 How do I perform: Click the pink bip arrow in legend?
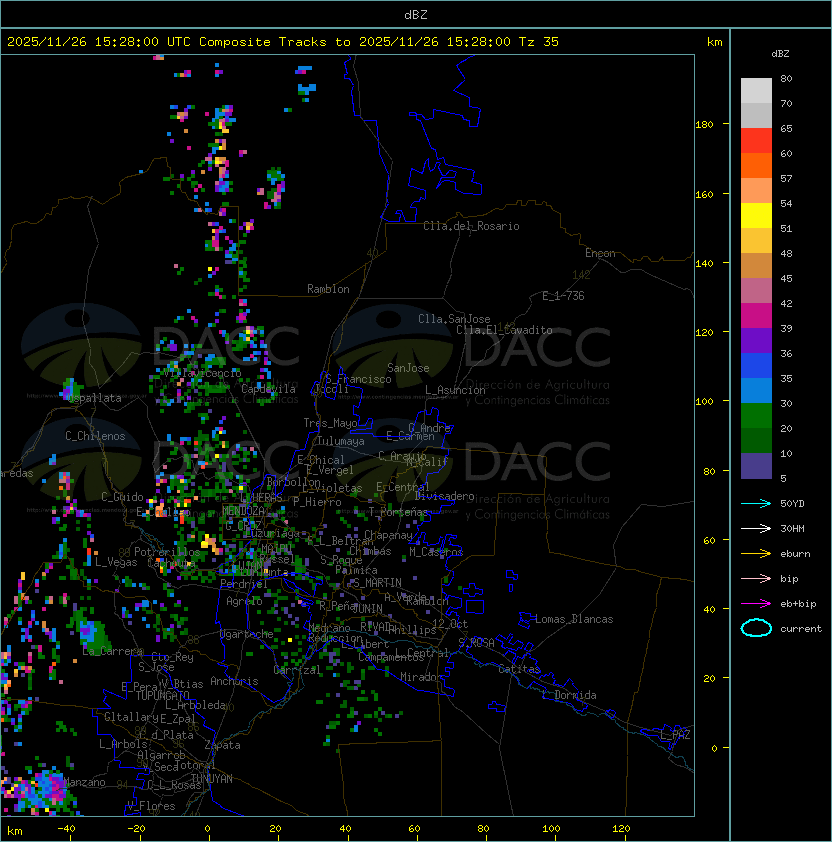click(x=756, y=578)
